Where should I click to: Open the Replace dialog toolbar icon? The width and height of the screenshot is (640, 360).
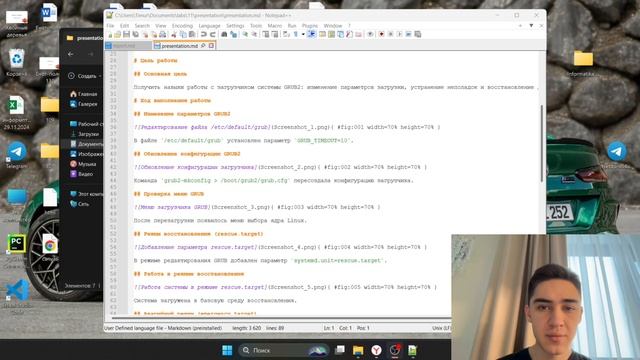(233, 34)
